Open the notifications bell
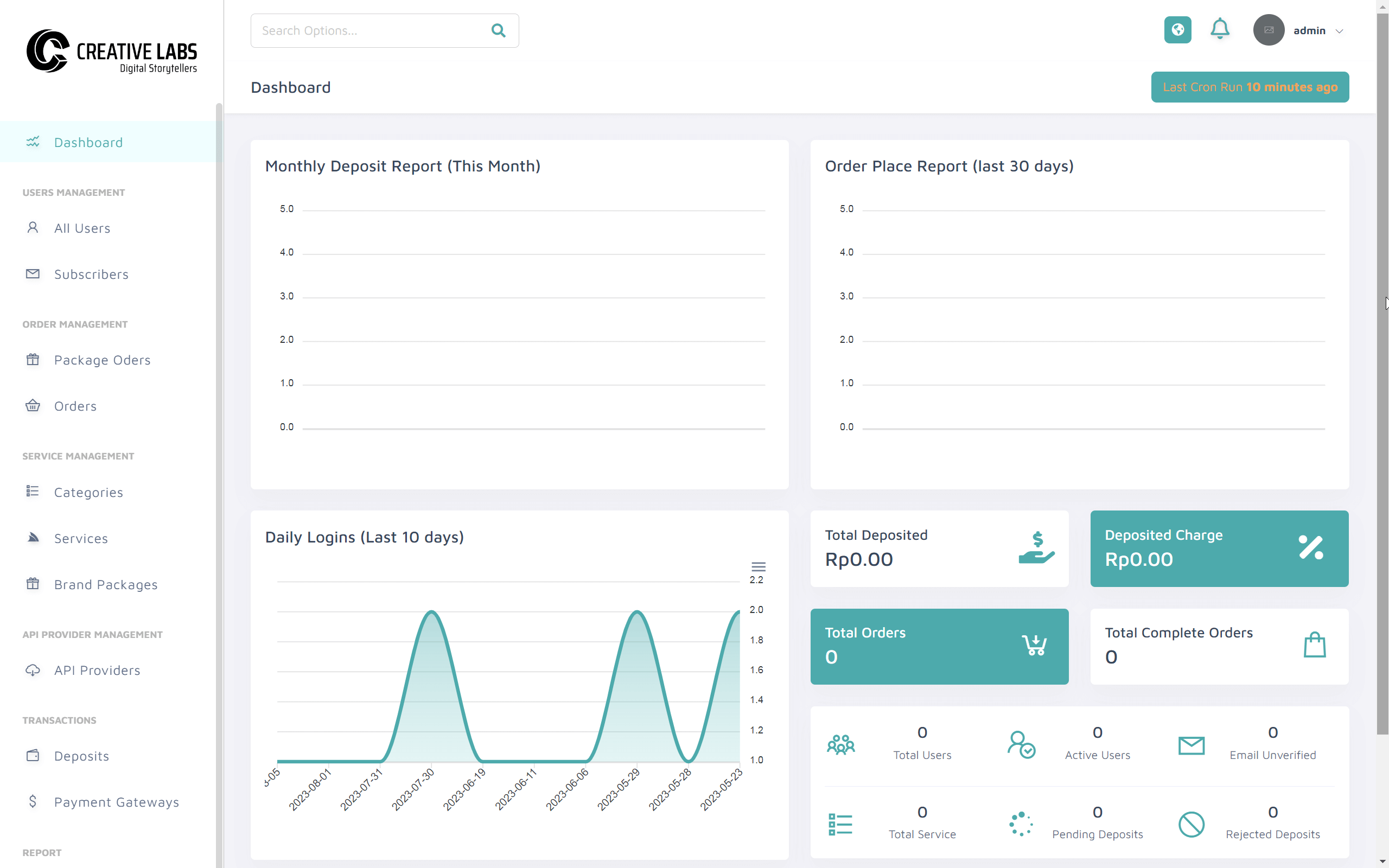Screen dimensions: 1389x868 [x=1219, y=29]
